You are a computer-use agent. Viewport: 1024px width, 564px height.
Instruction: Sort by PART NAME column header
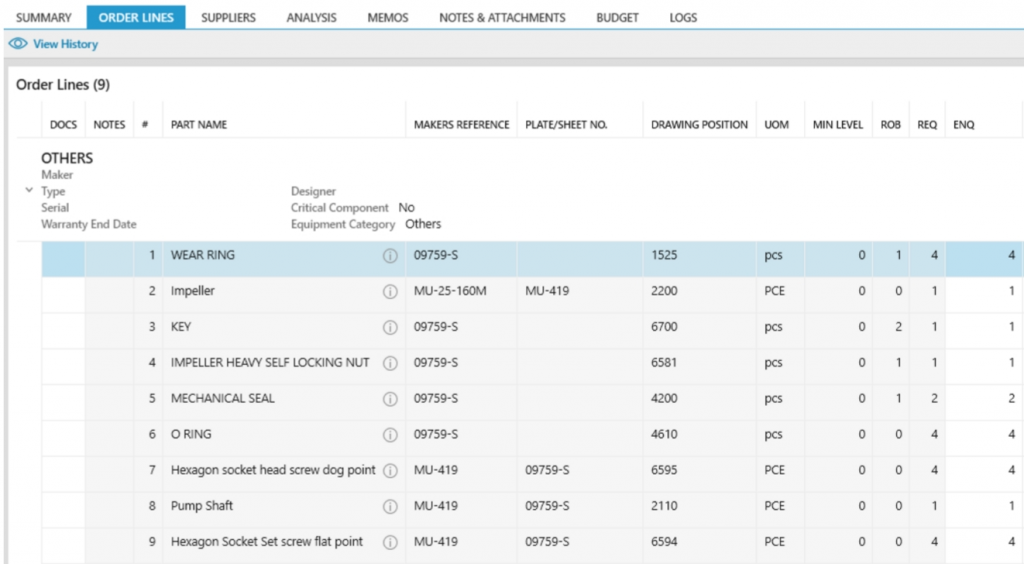coord(199,125)
